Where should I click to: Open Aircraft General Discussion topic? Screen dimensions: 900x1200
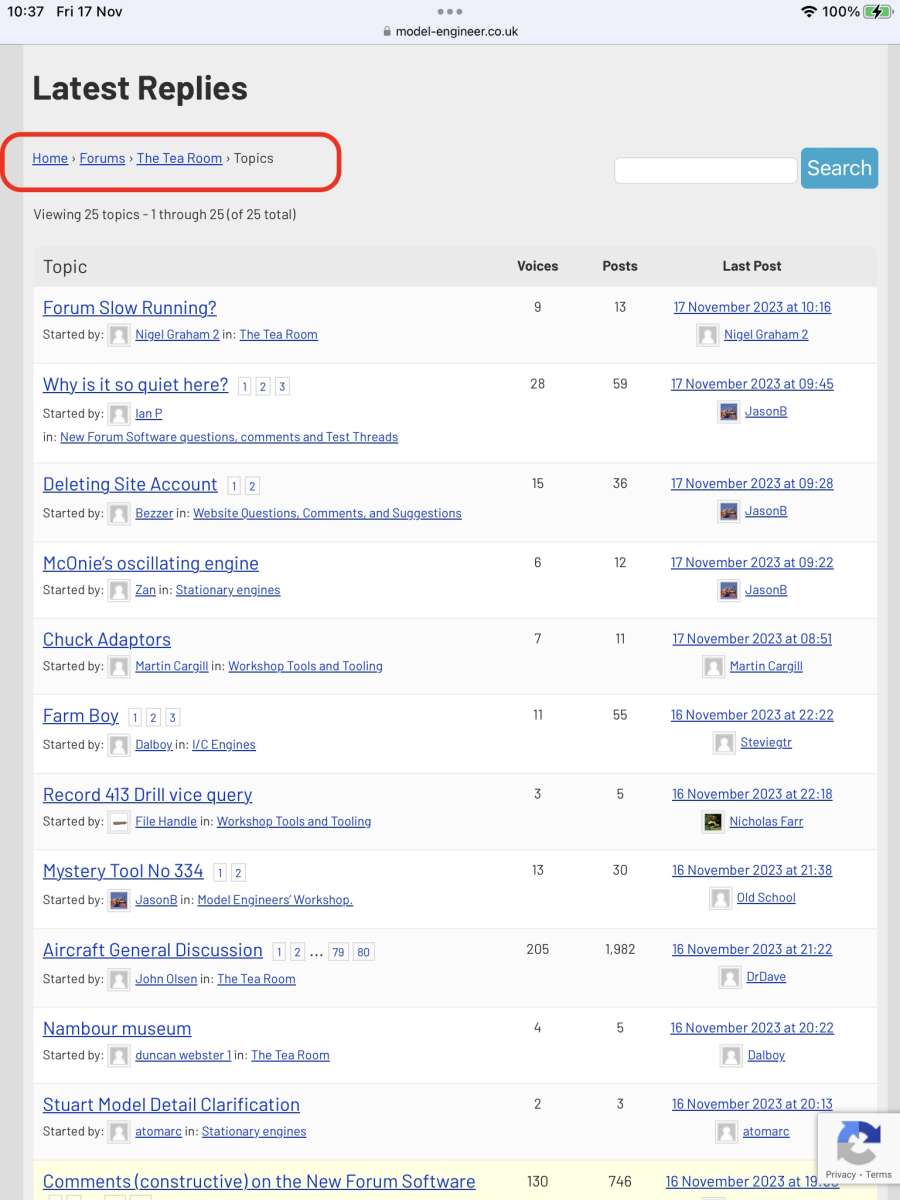(x=153, y=950)
